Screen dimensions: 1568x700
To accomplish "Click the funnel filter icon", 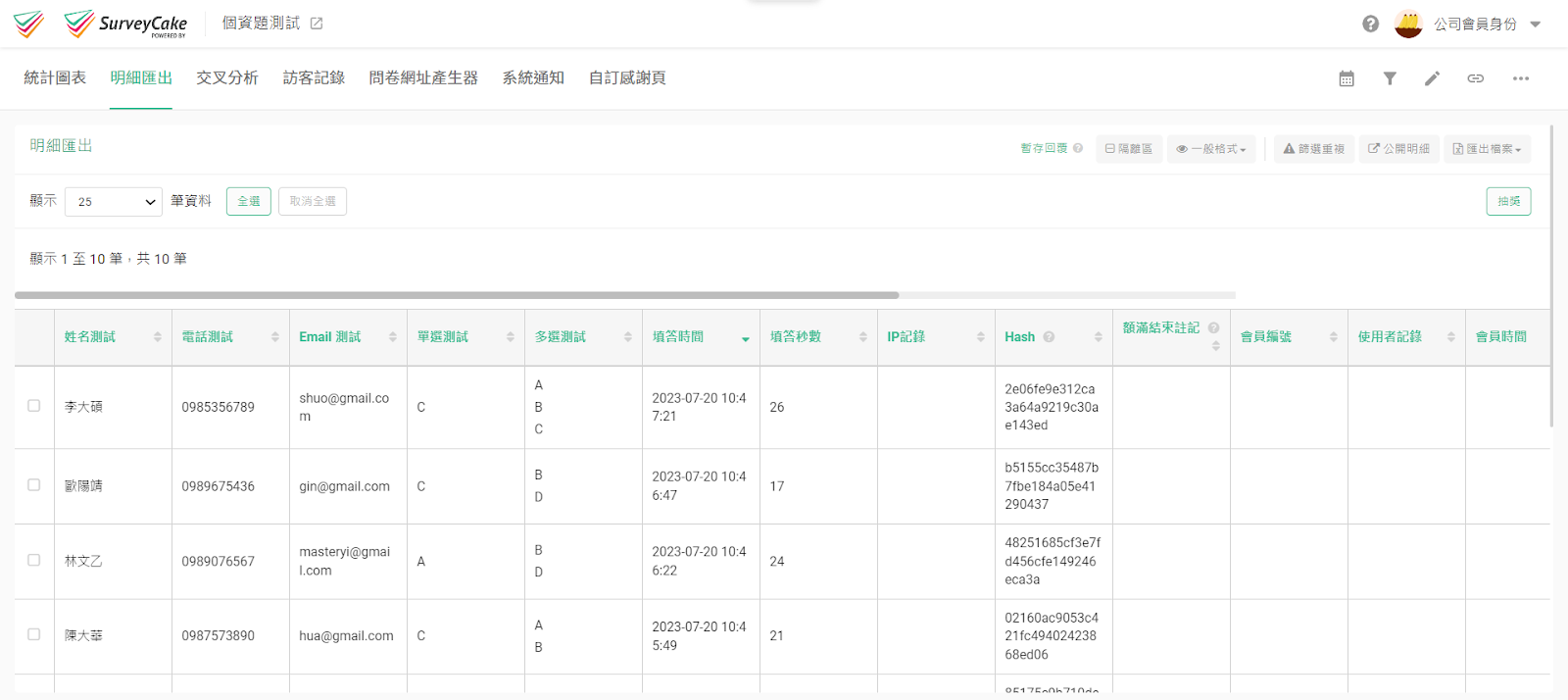I will click(x=1390, y=78).
